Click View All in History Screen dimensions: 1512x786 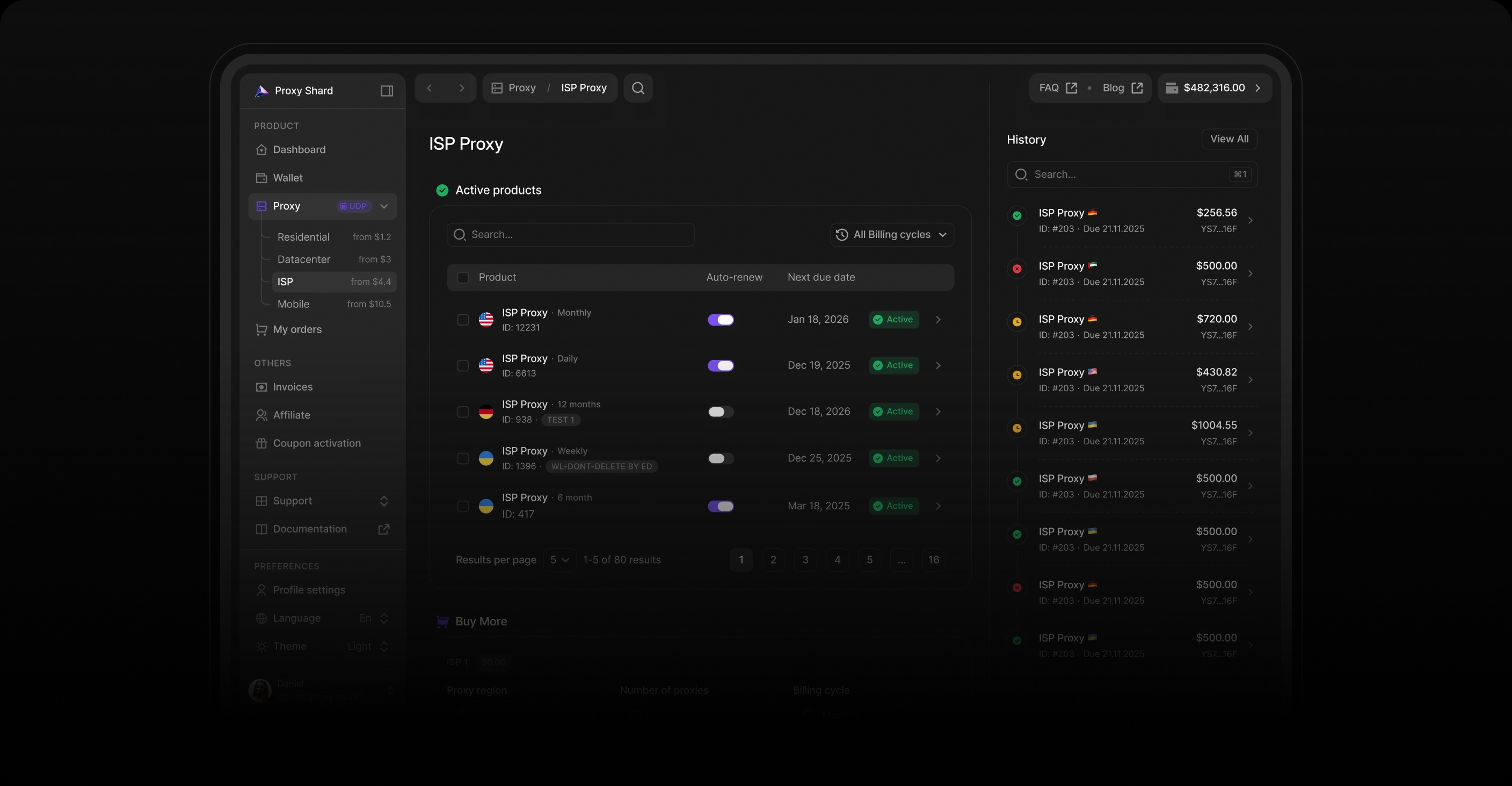tap(1229, 139)
